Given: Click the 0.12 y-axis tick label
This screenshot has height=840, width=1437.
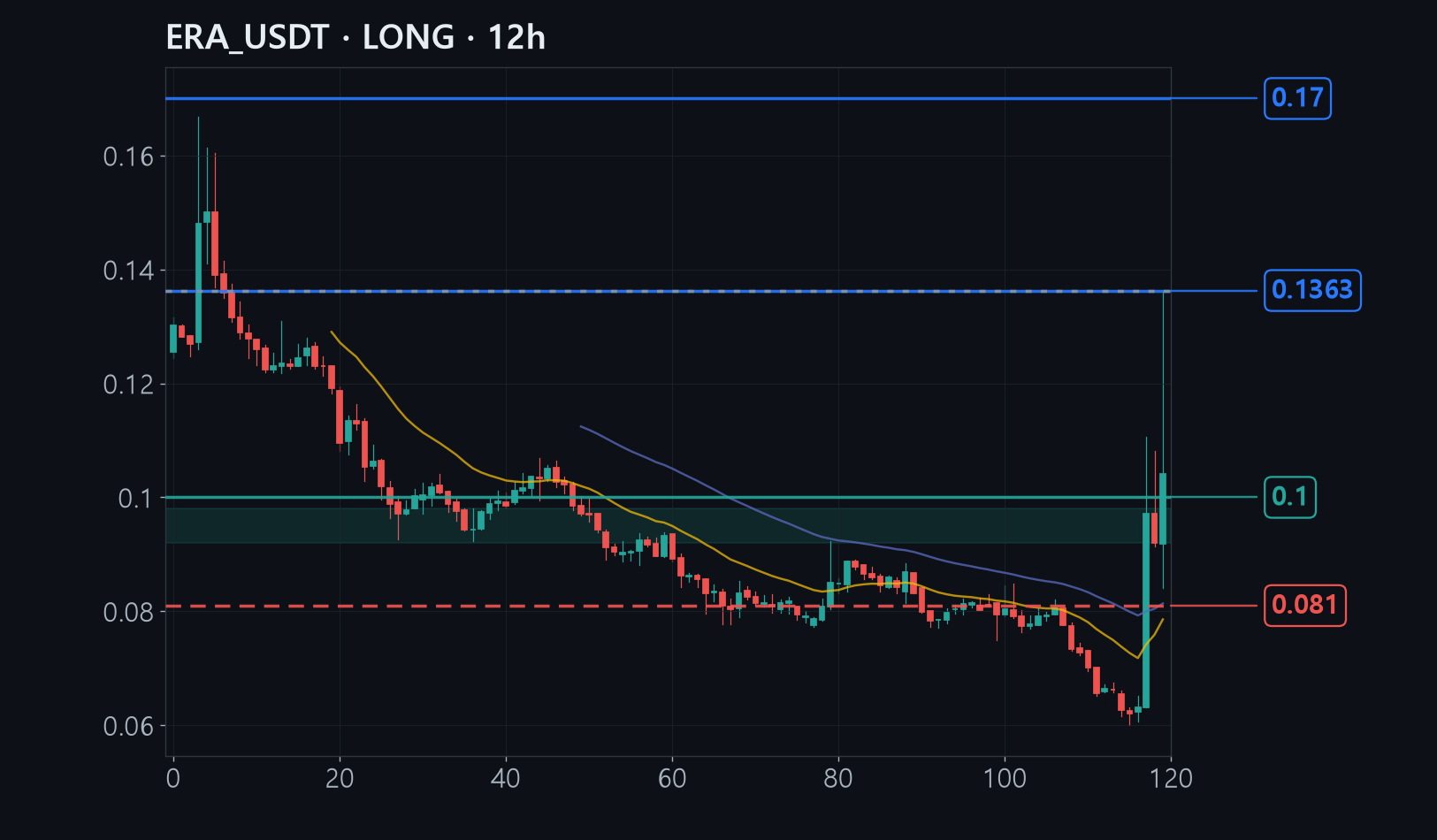Looking at the screenshot, I should (x=128, y=385).
